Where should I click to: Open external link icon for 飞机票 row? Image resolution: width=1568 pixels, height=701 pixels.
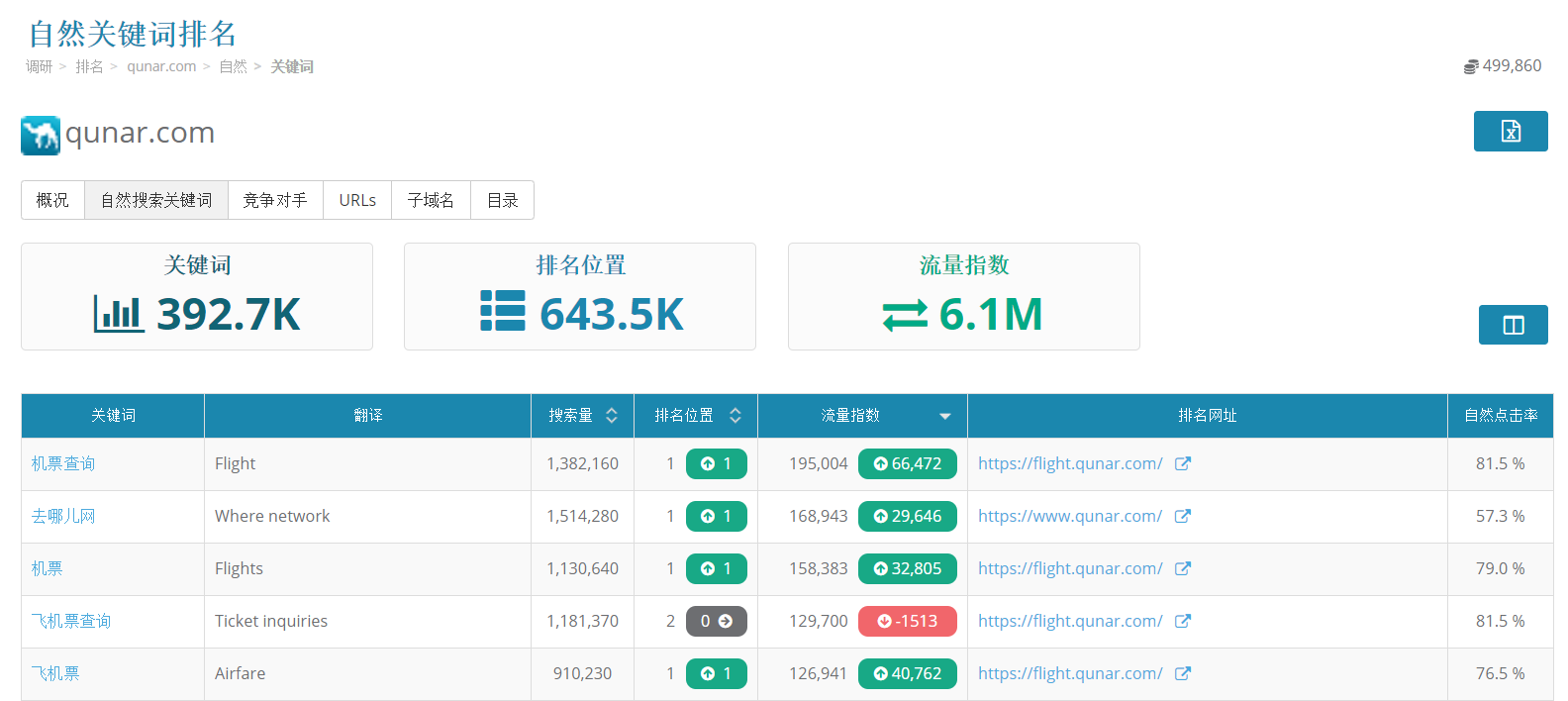click(x=1183, y=673)
